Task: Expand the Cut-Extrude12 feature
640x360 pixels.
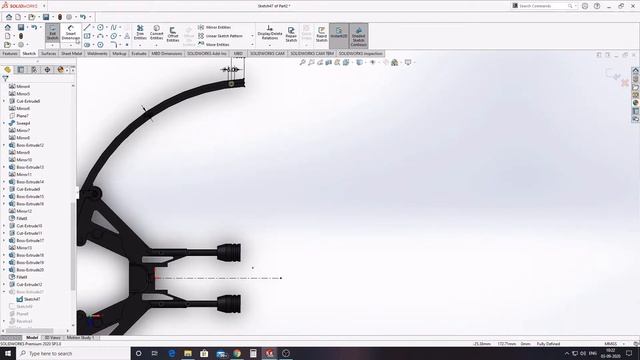Action: coord(4,284)
